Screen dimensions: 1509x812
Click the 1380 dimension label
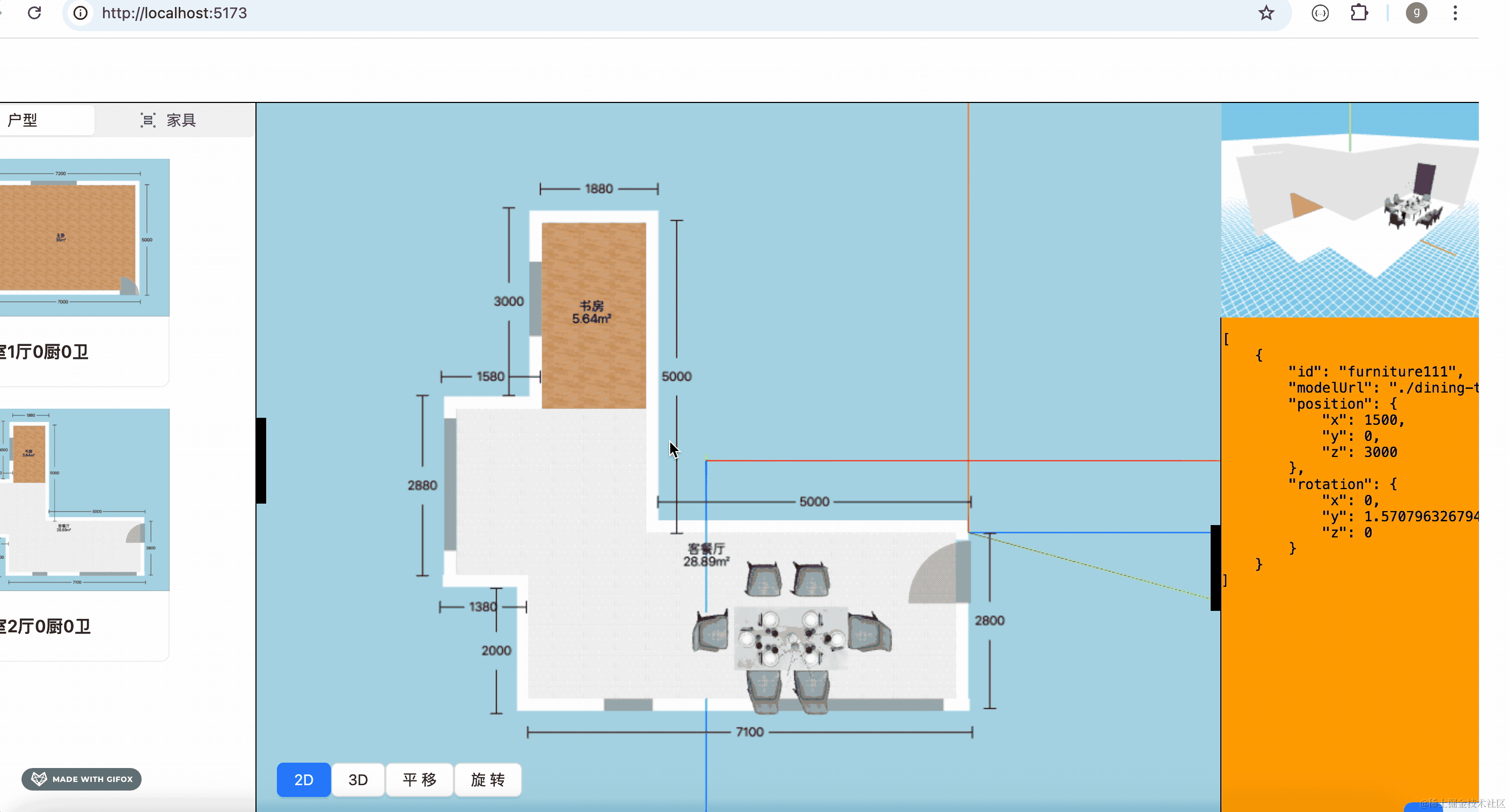coord(482,607)
